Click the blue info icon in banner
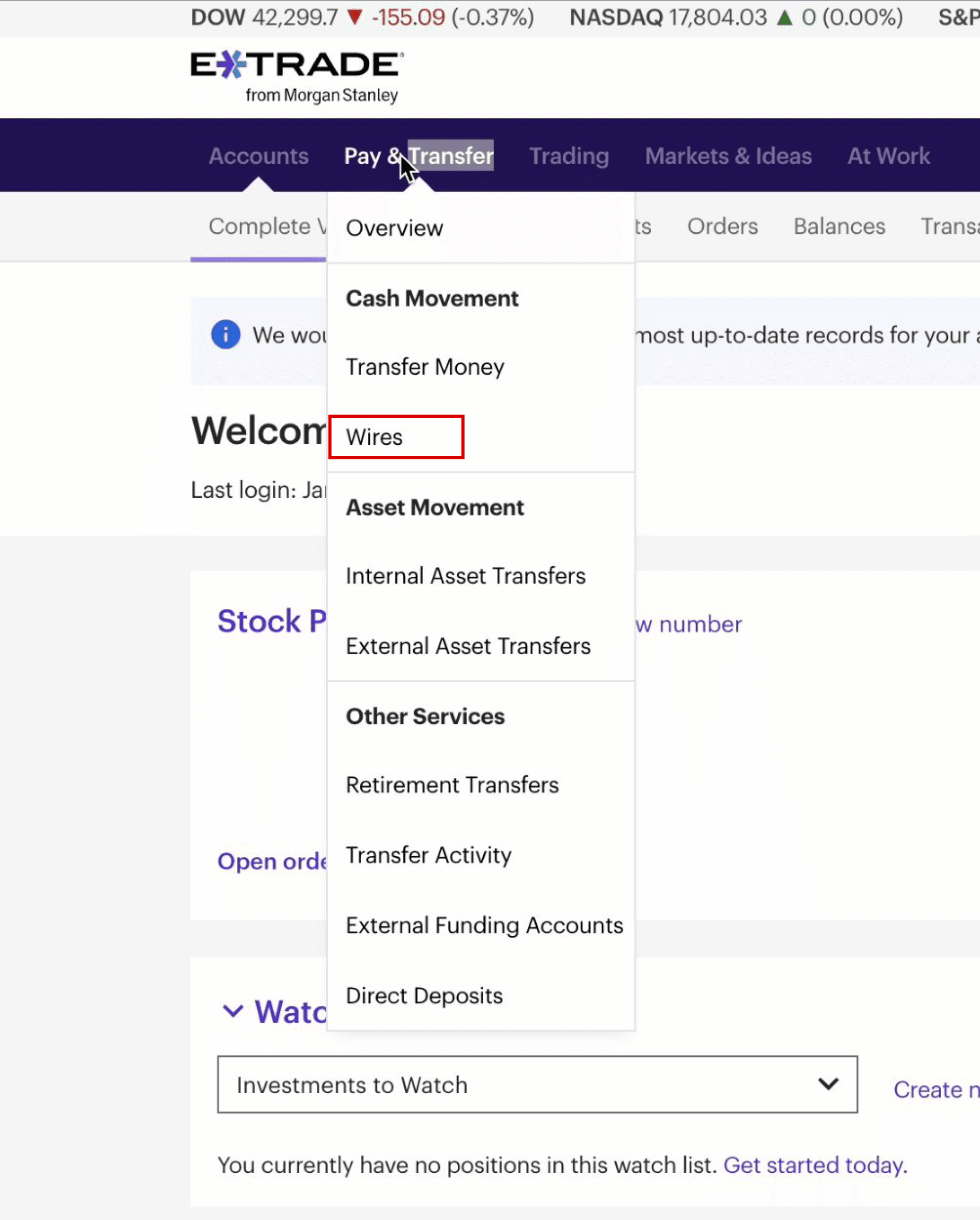The height and width of the screenshot is (1220, 980). click(226, 335)
